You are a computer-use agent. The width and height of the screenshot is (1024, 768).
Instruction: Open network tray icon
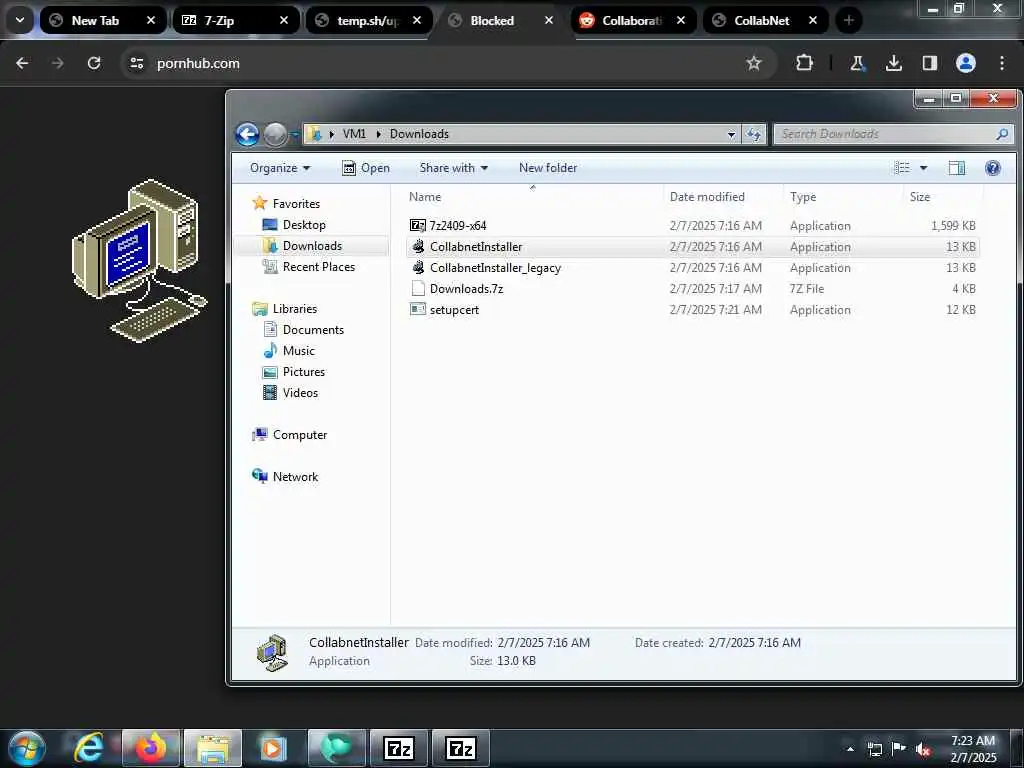click(874, 750)
